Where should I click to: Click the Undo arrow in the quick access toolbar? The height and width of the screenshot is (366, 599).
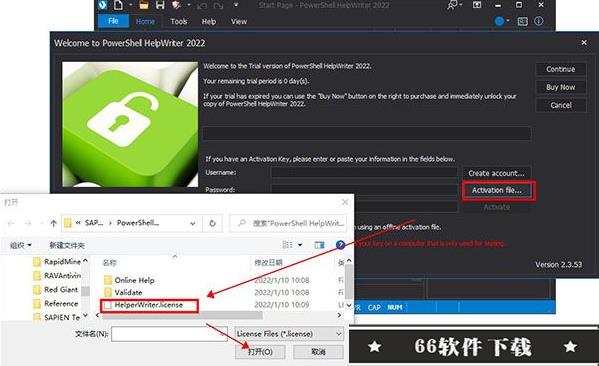[202, 5]
